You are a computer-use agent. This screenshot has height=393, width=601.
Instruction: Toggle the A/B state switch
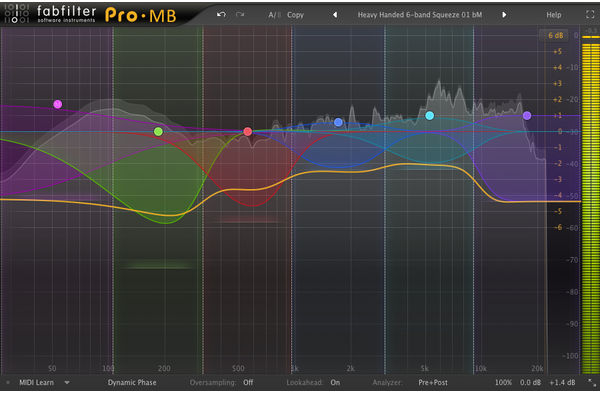tap(275, 15)
